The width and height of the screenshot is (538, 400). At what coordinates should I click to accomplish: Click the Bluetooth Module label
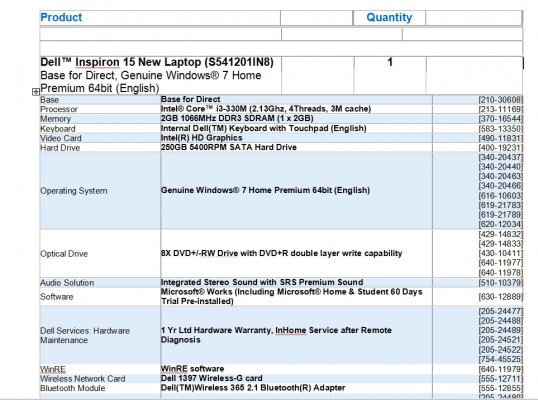[73, 388]
